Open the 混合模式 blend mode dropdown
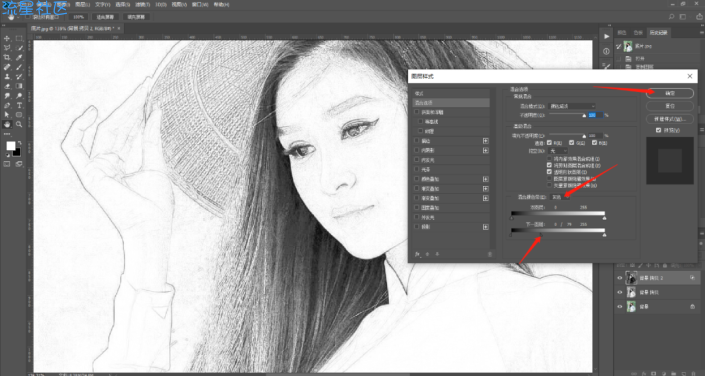Viewport: 705px width, 376px height. [572, 106]
